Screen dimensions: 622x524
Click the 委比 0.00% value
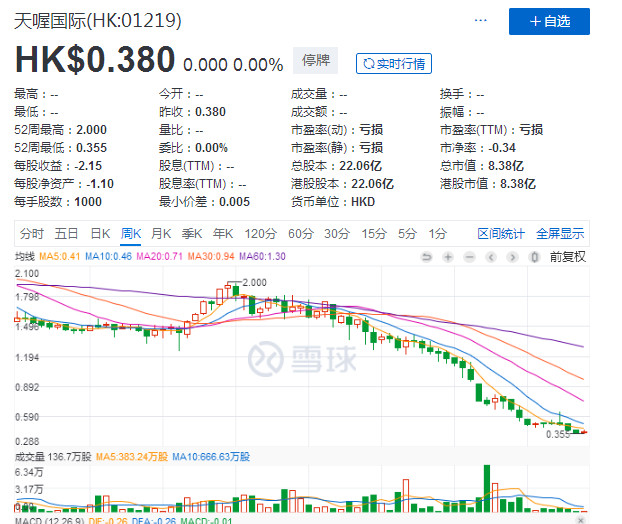click(x=211, y=148)
